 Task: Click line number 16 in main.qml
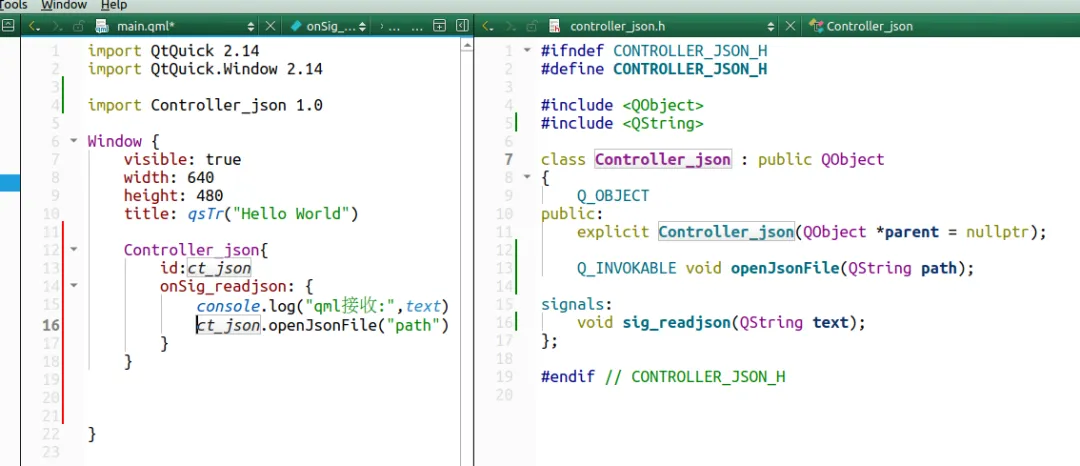51,324
